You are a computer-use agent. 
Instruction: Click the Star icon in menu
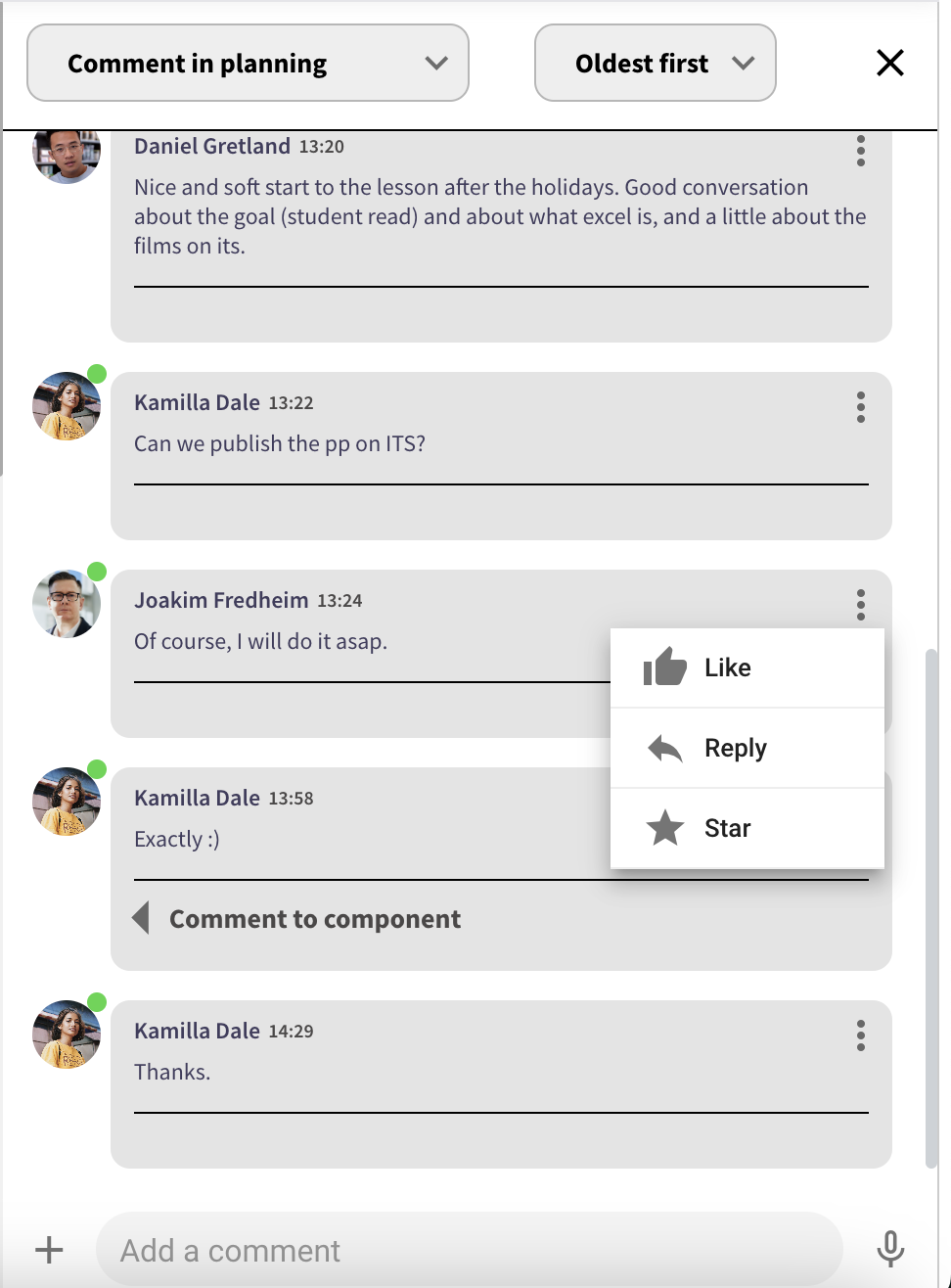click(x=665, y=828)
